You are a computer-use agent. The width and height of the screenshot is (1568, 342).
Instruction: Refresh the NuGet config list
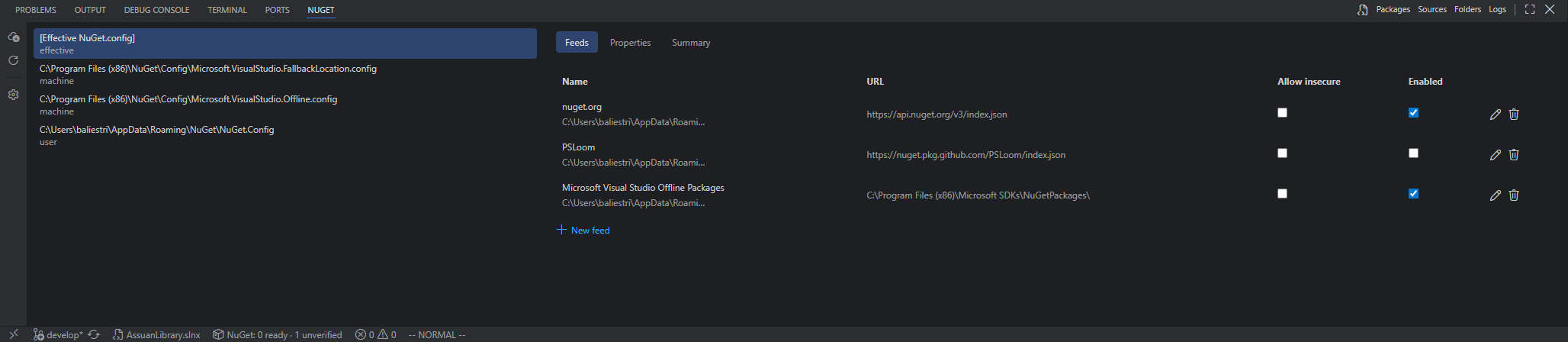pos(13,60)
